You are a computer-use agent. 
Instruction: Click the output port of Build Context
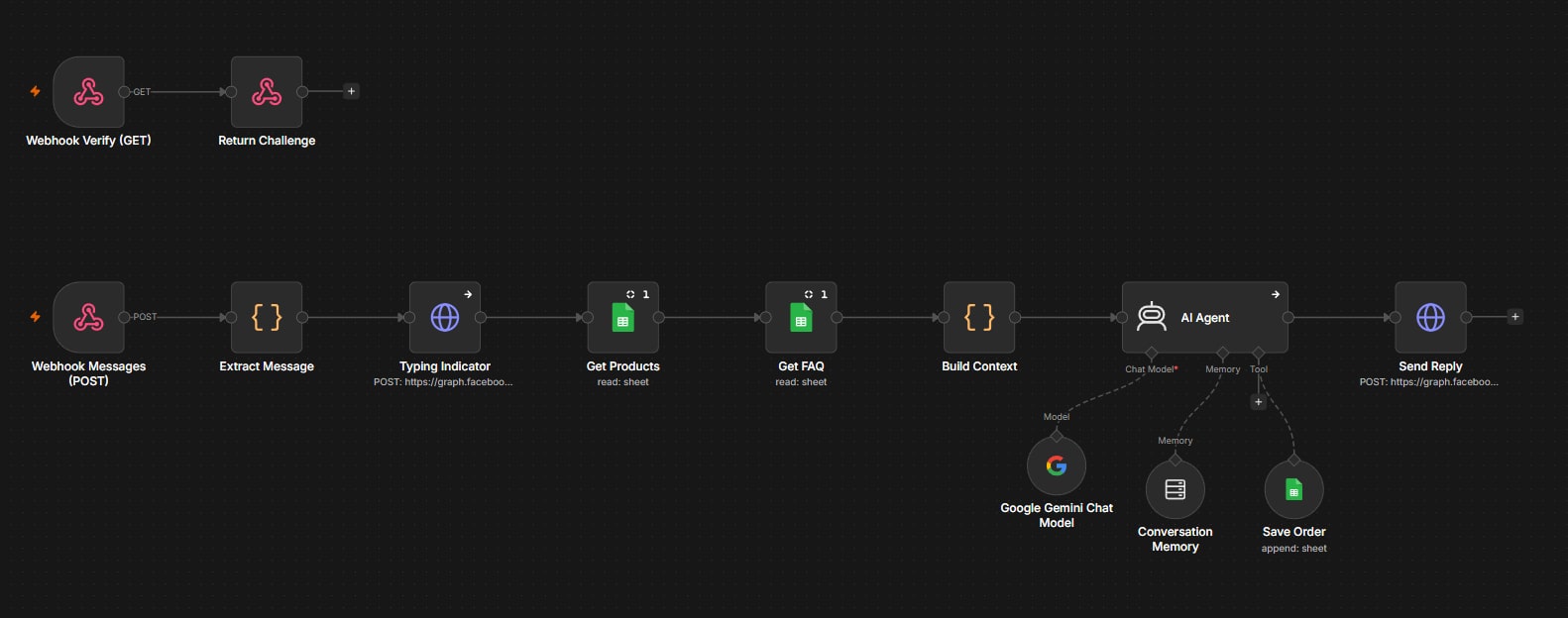tap(1015, 318)
